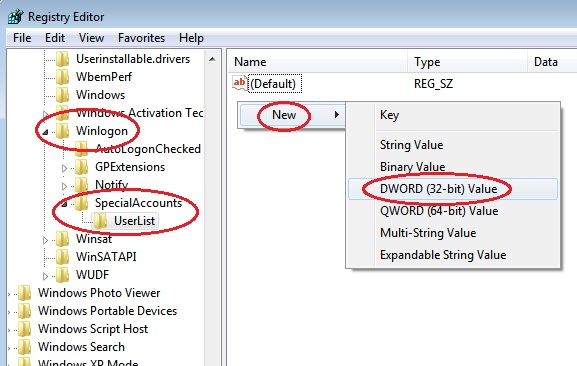This screenshot has width=577, height=366.
Task: Click the Notify folder icon
Action: (x=82, y=185)
